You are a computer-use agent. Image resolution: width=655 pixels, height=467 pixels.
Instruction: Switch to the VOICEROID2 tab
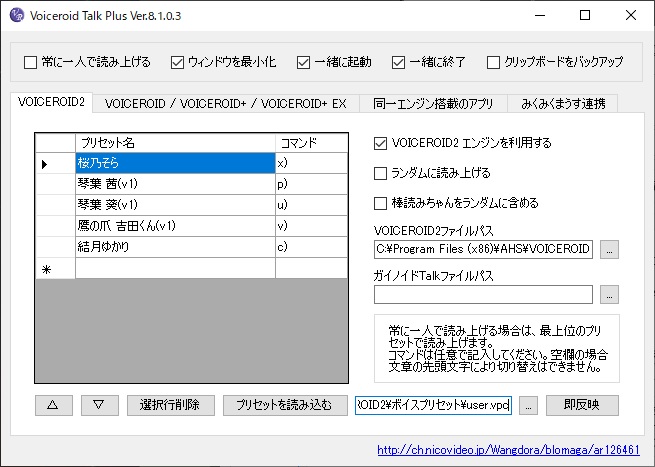(x=51, y=102)
